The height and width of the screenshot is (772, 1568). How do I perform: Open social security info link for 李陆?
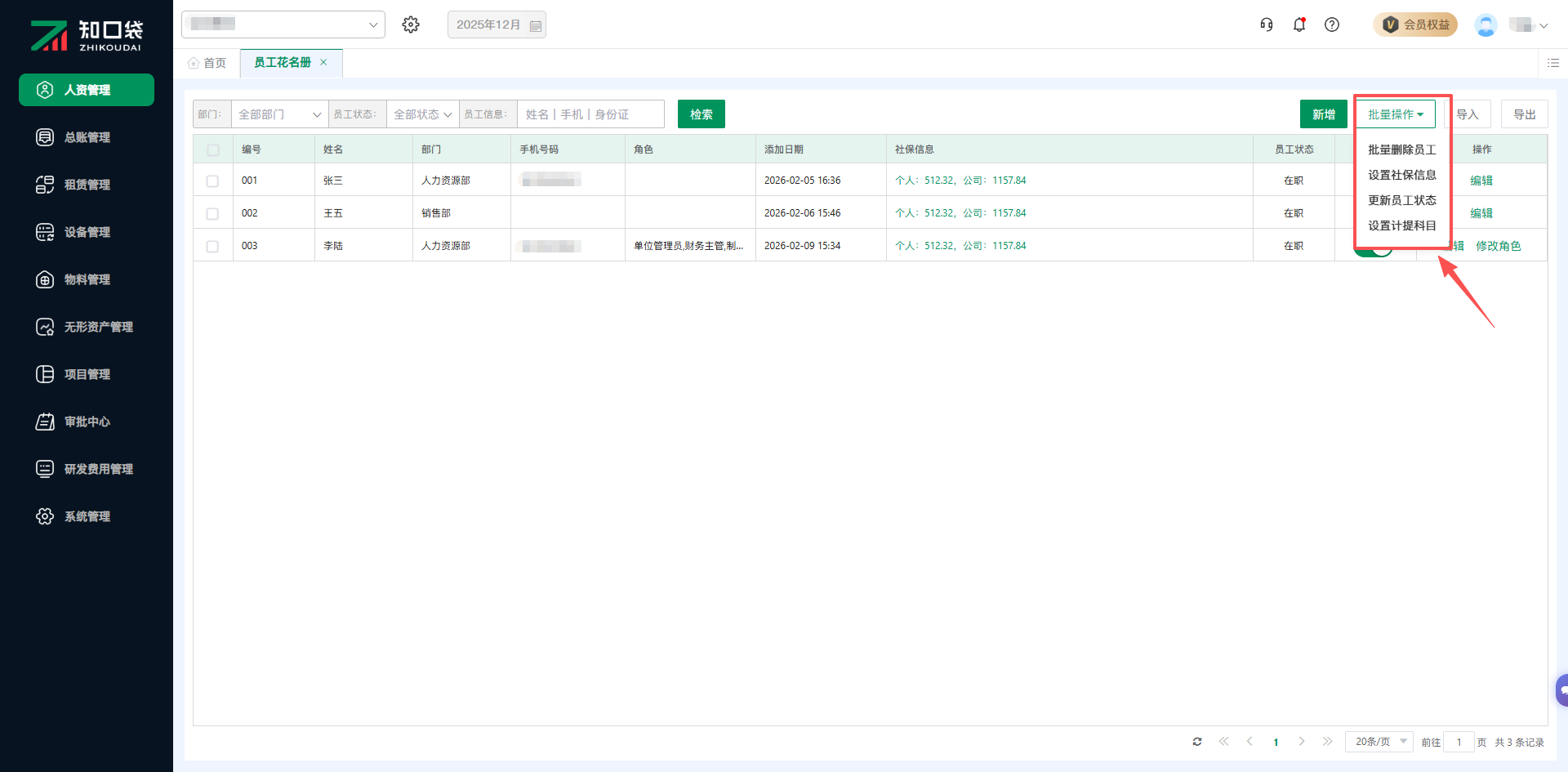click(960, 246)
